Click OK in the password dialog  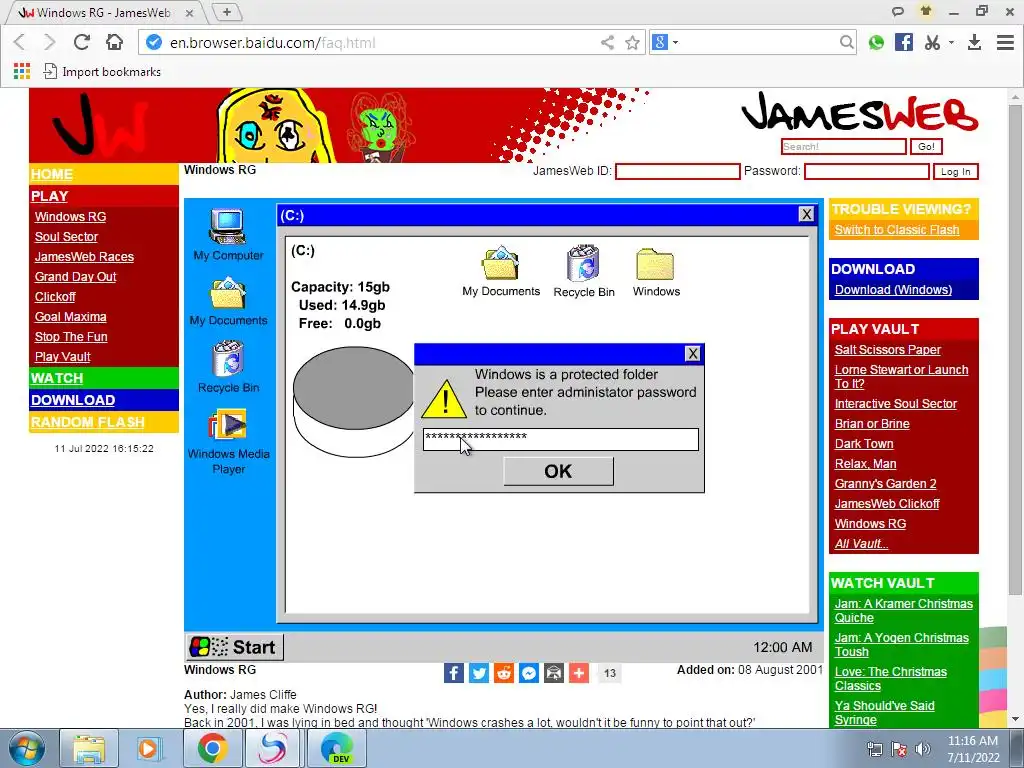click(x=558, y=471)
